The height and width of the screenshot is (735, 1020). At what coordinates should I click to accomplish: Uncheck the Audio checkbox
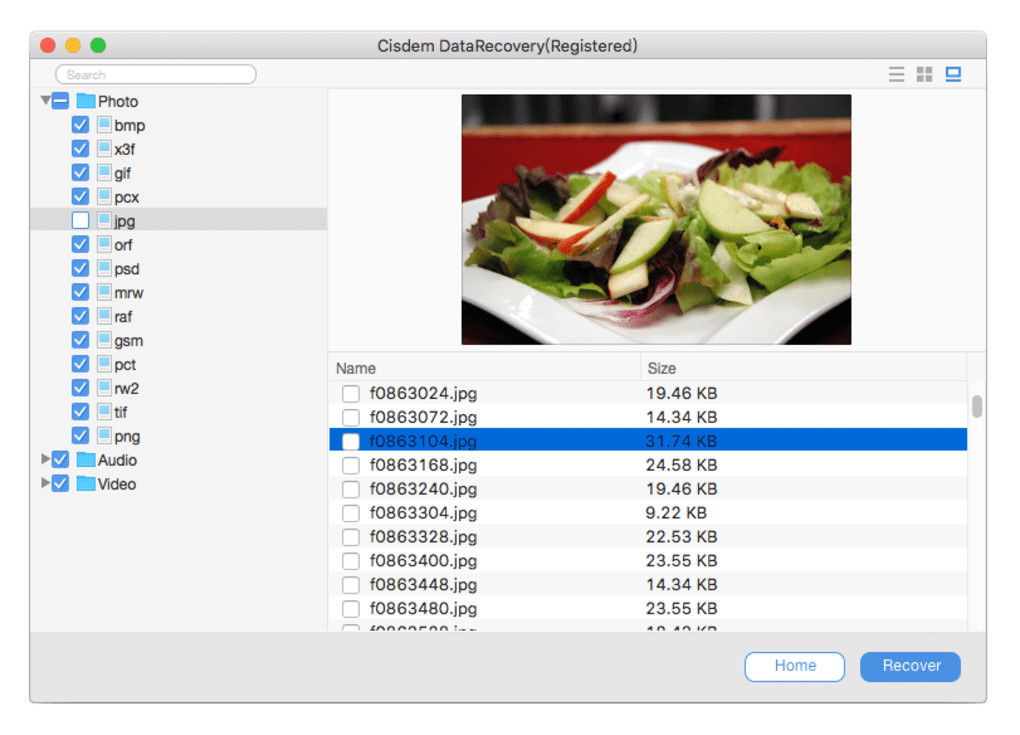(x=60, y=460)
